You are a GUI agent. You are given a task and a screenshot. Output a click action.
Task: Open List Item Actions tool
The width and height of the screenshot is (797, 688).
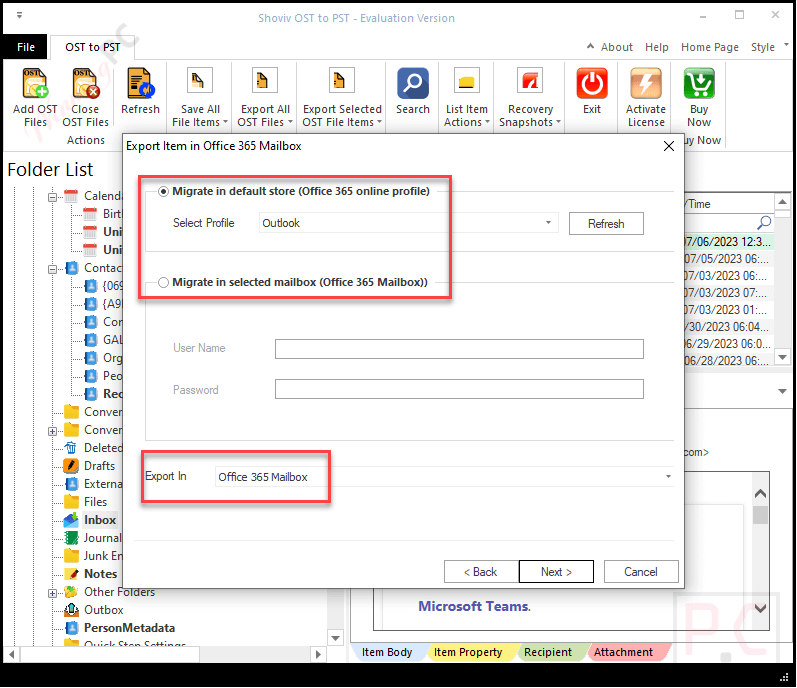coord(467,98)
